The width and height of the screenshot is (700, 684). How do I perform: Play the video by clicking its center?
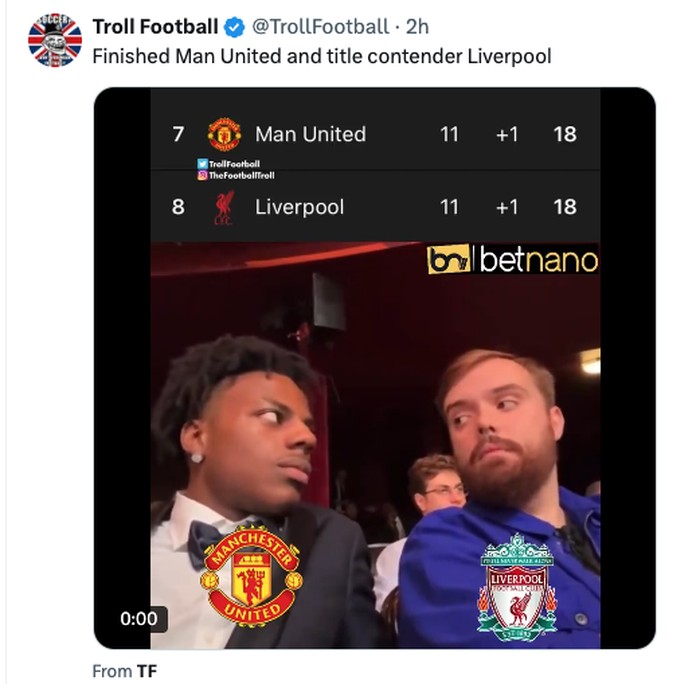(375, 400)
